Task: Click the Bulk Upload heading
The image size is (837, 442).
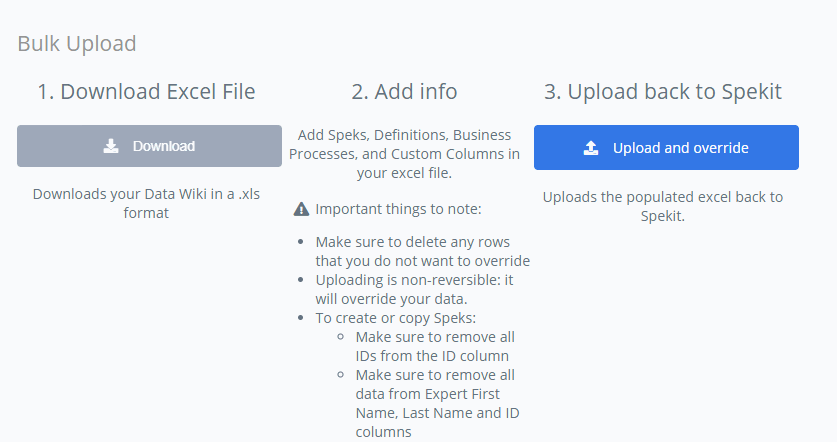Action: coord(77,44)
